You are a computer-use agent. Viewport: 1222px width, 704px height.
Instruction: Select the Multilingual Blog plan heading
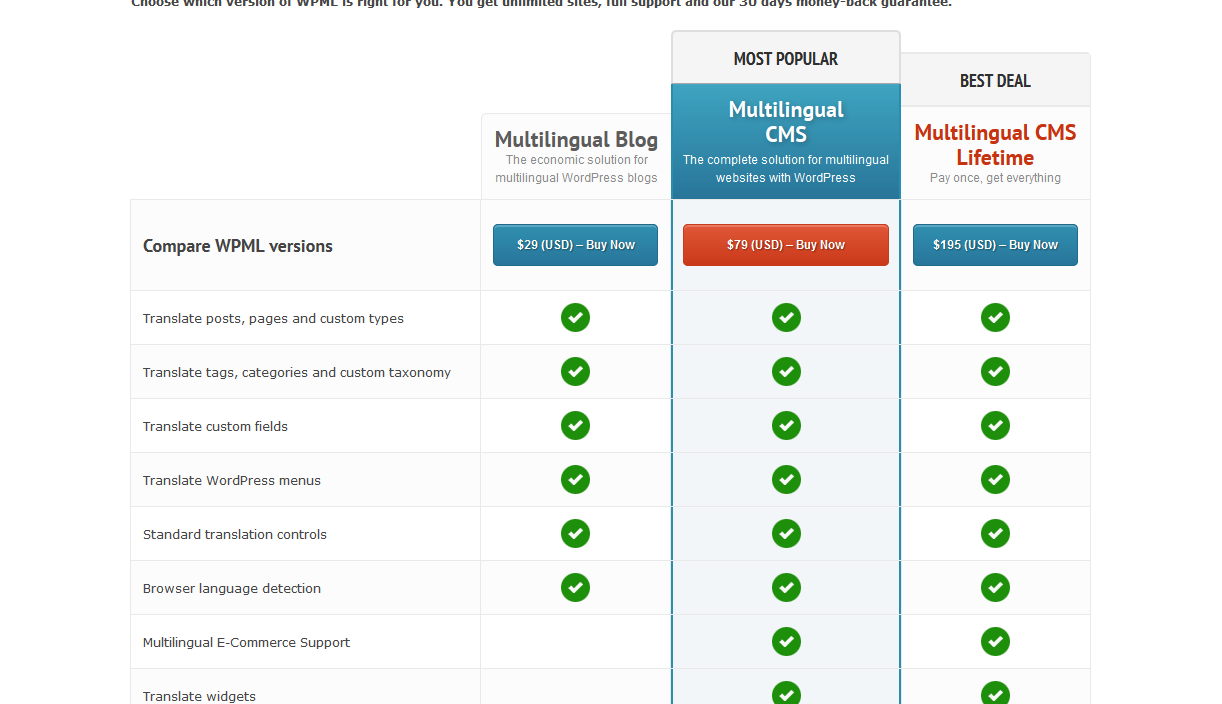coord(576,139)
